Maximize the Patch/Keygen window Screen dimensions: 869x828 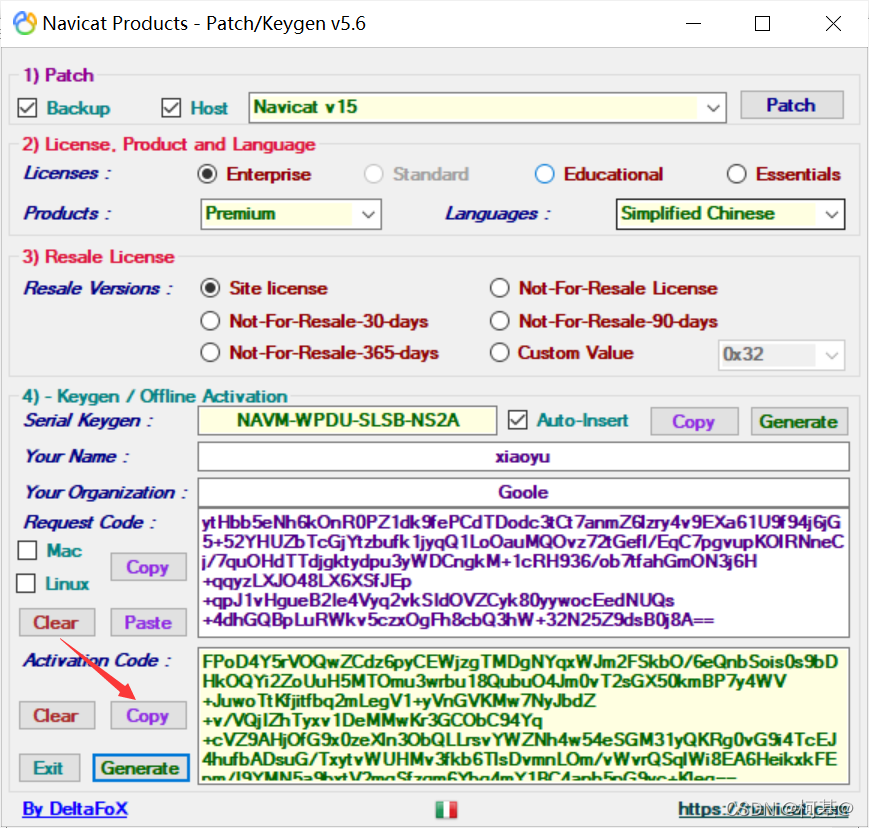pyautogui.click(x=763, y=24)
